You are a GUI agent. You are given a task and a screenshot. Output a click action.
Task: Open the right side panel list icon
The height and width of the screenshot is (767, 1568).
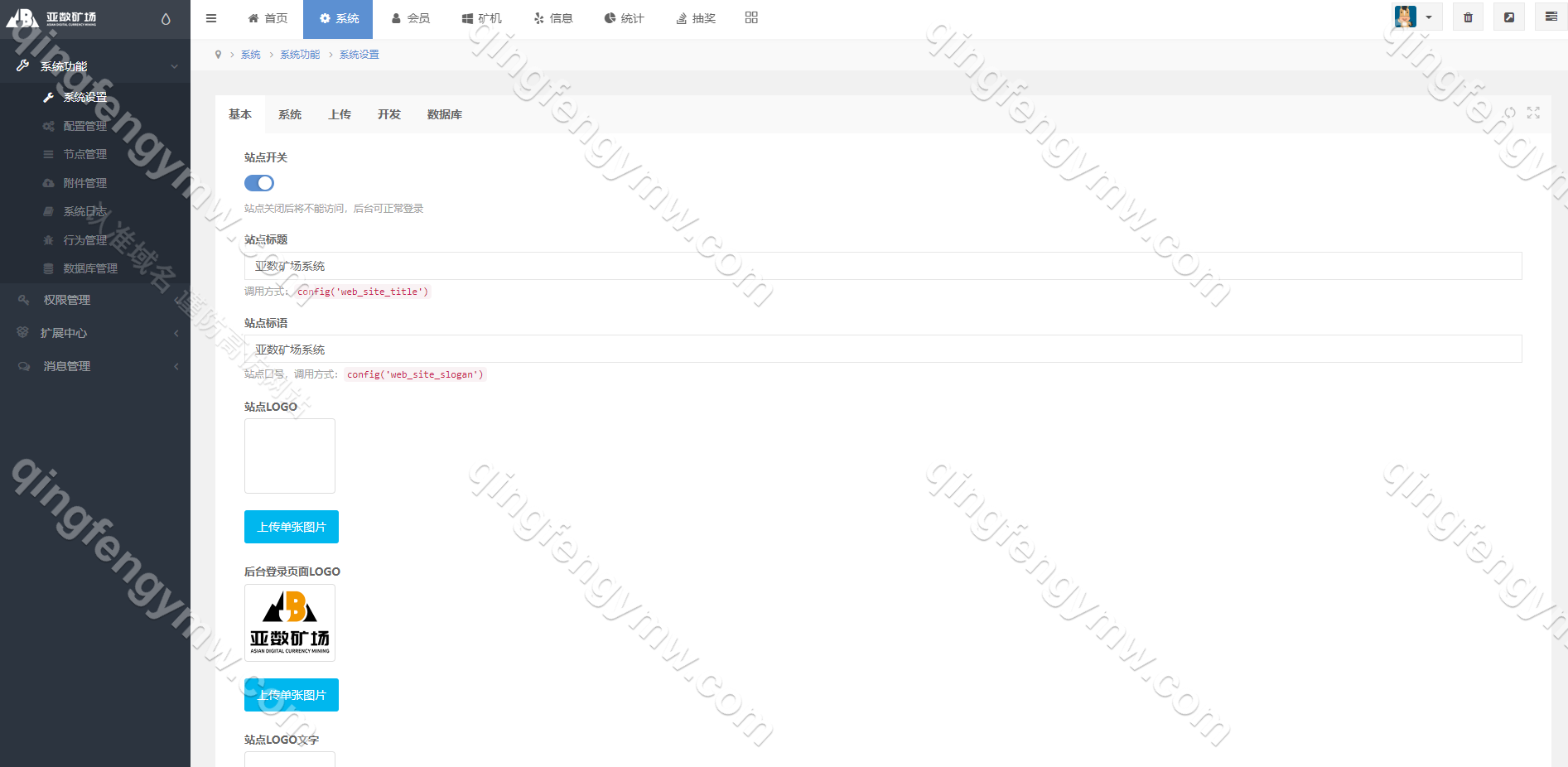tap(1551, 17)
